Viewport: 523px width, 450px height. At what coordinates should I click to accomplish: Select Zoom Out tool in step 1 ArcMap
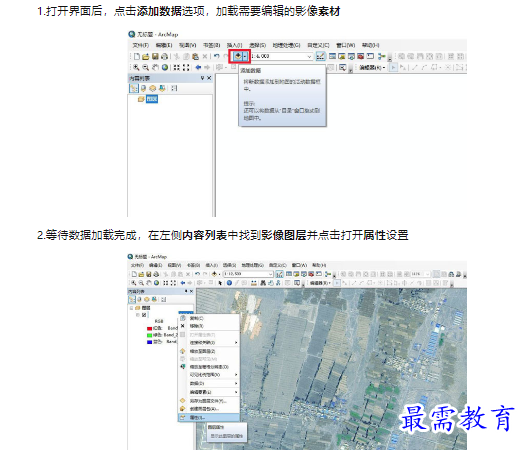[145, 67]
